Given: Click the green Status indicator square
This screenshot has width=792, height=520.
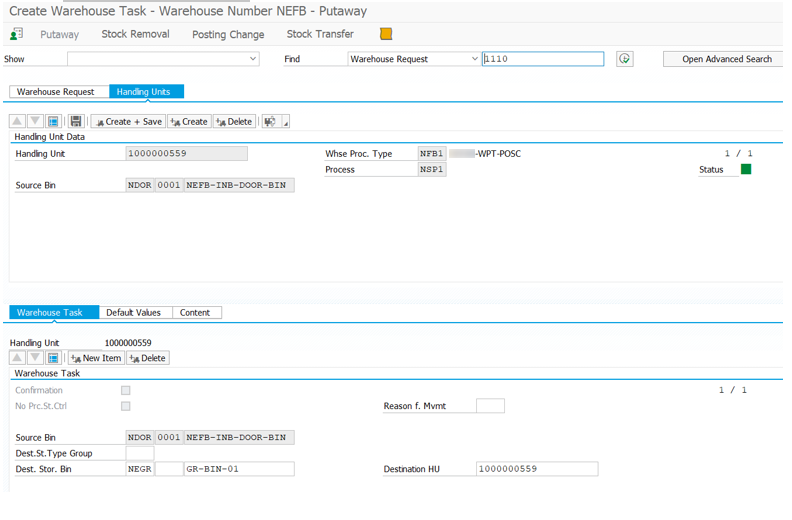Looking at the screenshot, I should [746, 169].
